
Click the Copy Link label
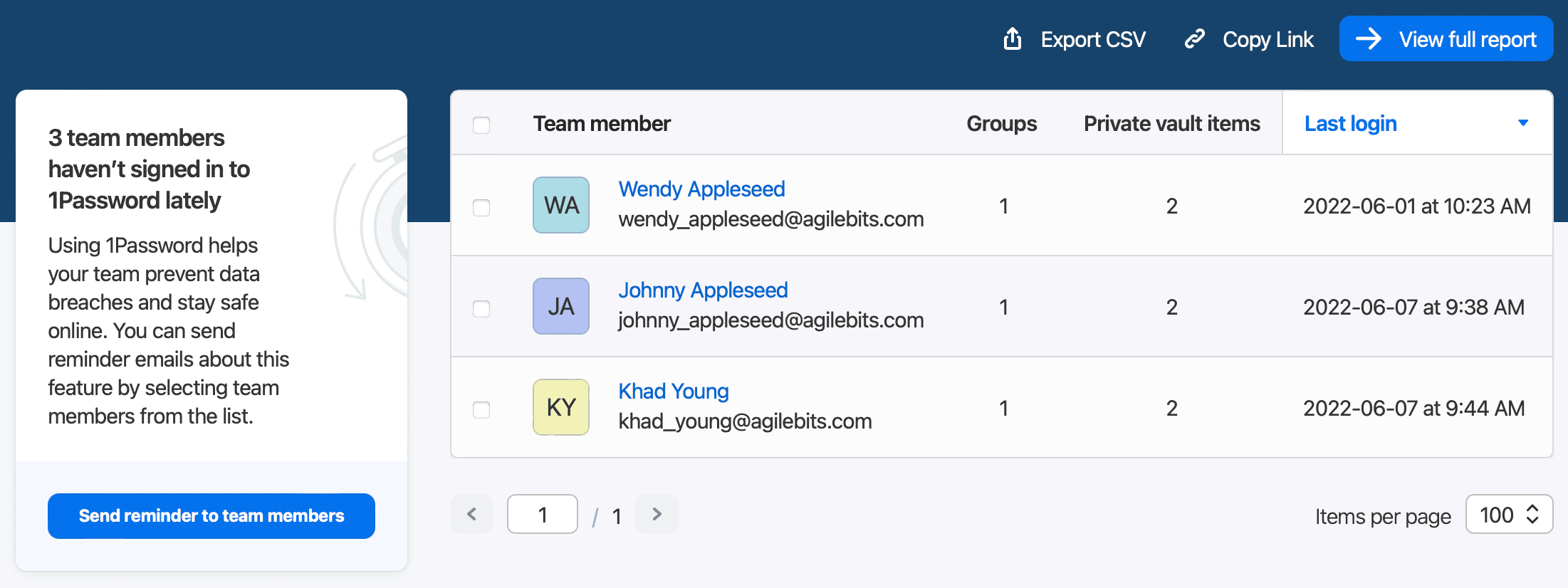pos(1268,39)
